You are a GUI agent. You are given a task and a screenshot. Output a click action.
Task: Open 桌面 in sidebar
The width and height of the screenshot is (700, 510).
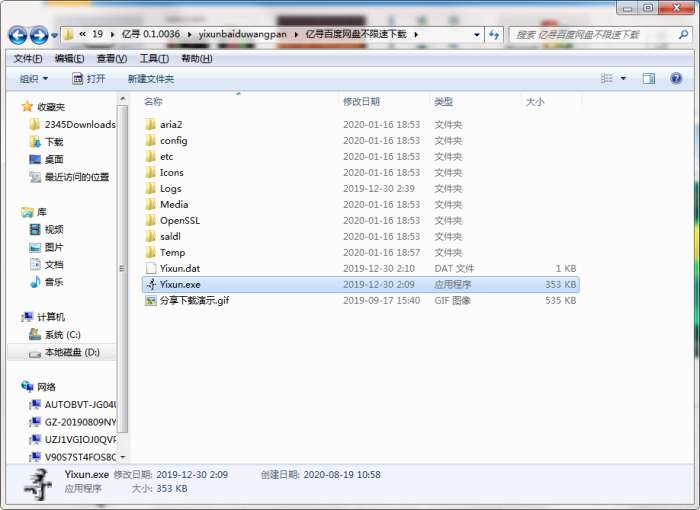(x=46, y=159)
